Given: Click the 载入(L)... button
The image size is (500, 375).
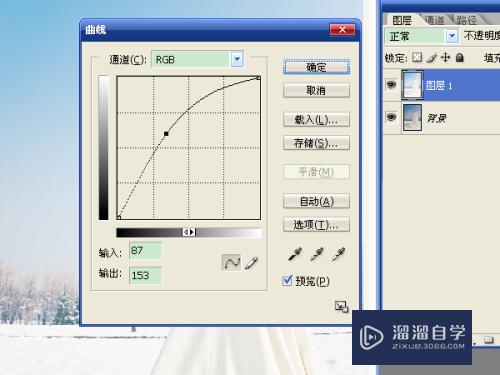Looking at the screenshot, I should (316, 119).
